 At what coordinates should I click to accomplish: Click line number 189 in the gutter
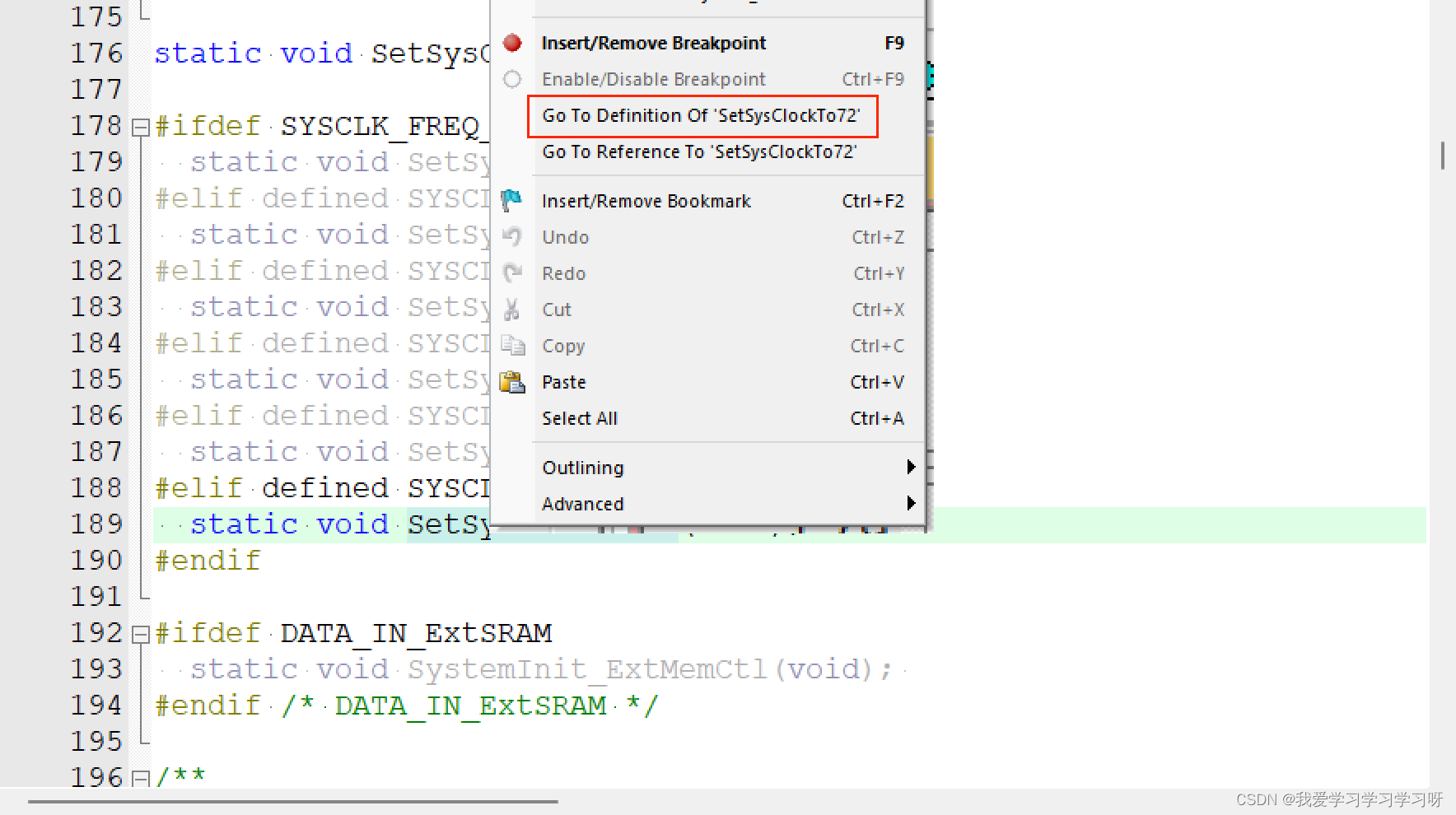tap(96, 524)
